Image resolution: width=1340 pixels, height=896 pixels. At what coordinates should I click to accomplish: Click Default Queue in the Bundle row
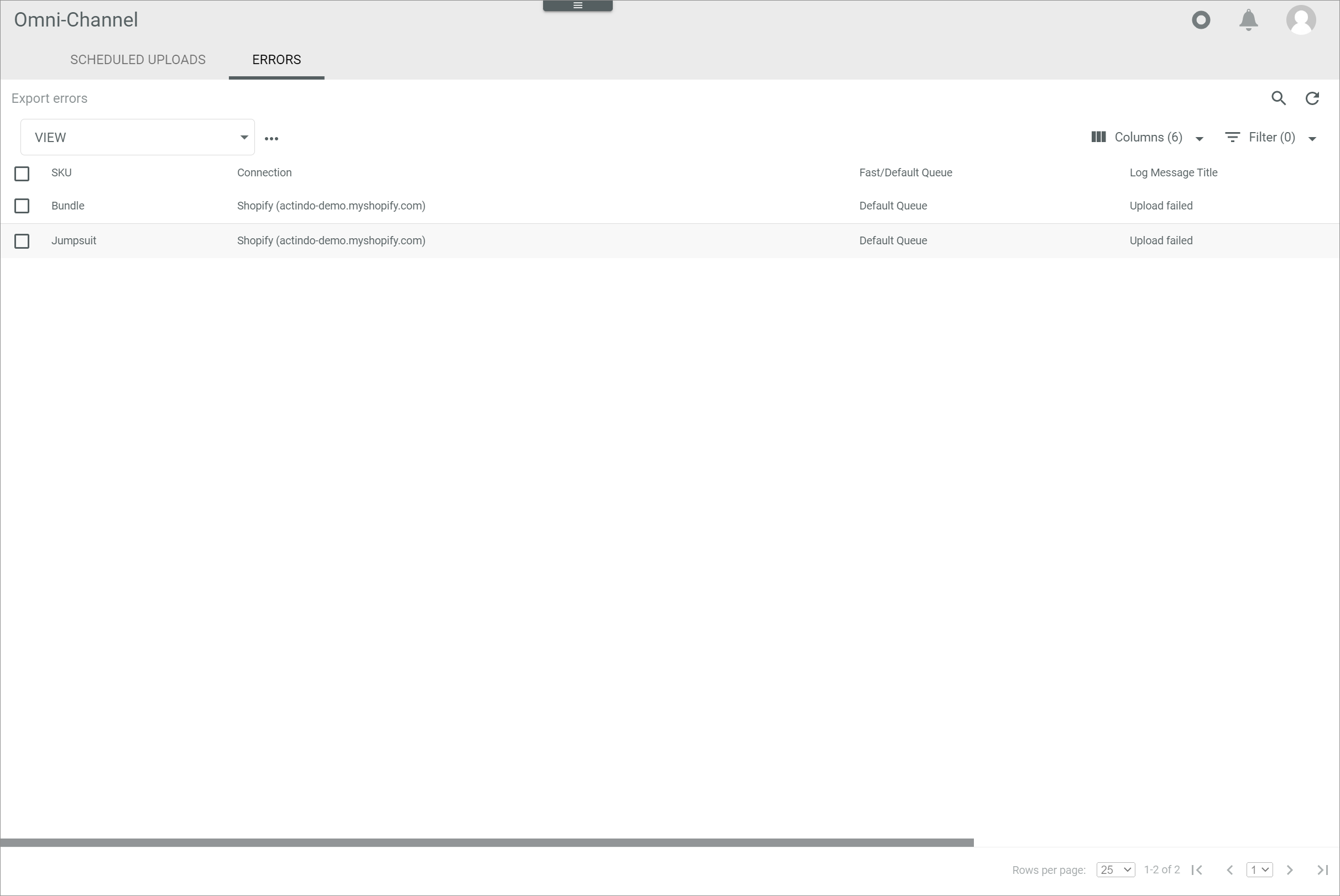(x=893, y=206)
